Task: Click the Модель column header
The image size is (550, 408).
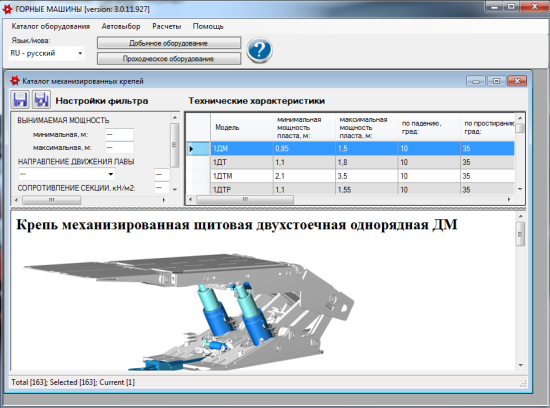Action: (x=242, y=127)
